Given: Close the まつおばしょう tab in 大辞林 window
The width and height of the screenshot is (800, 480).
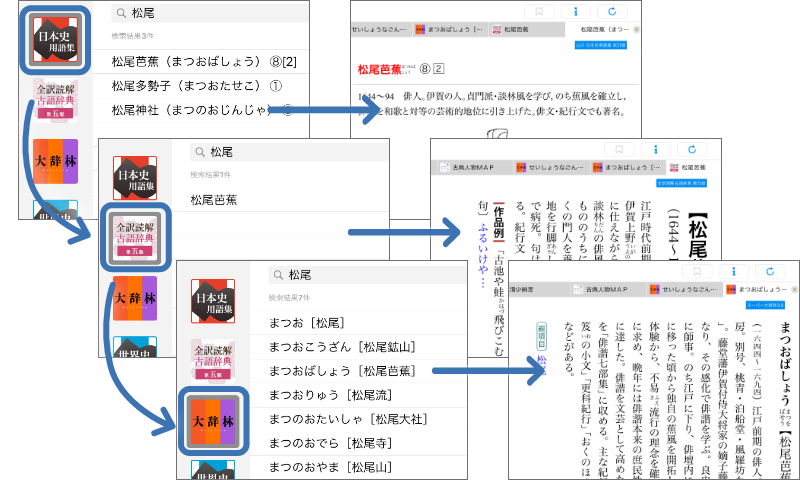Looking at the screenshot, I should point(794,289).
